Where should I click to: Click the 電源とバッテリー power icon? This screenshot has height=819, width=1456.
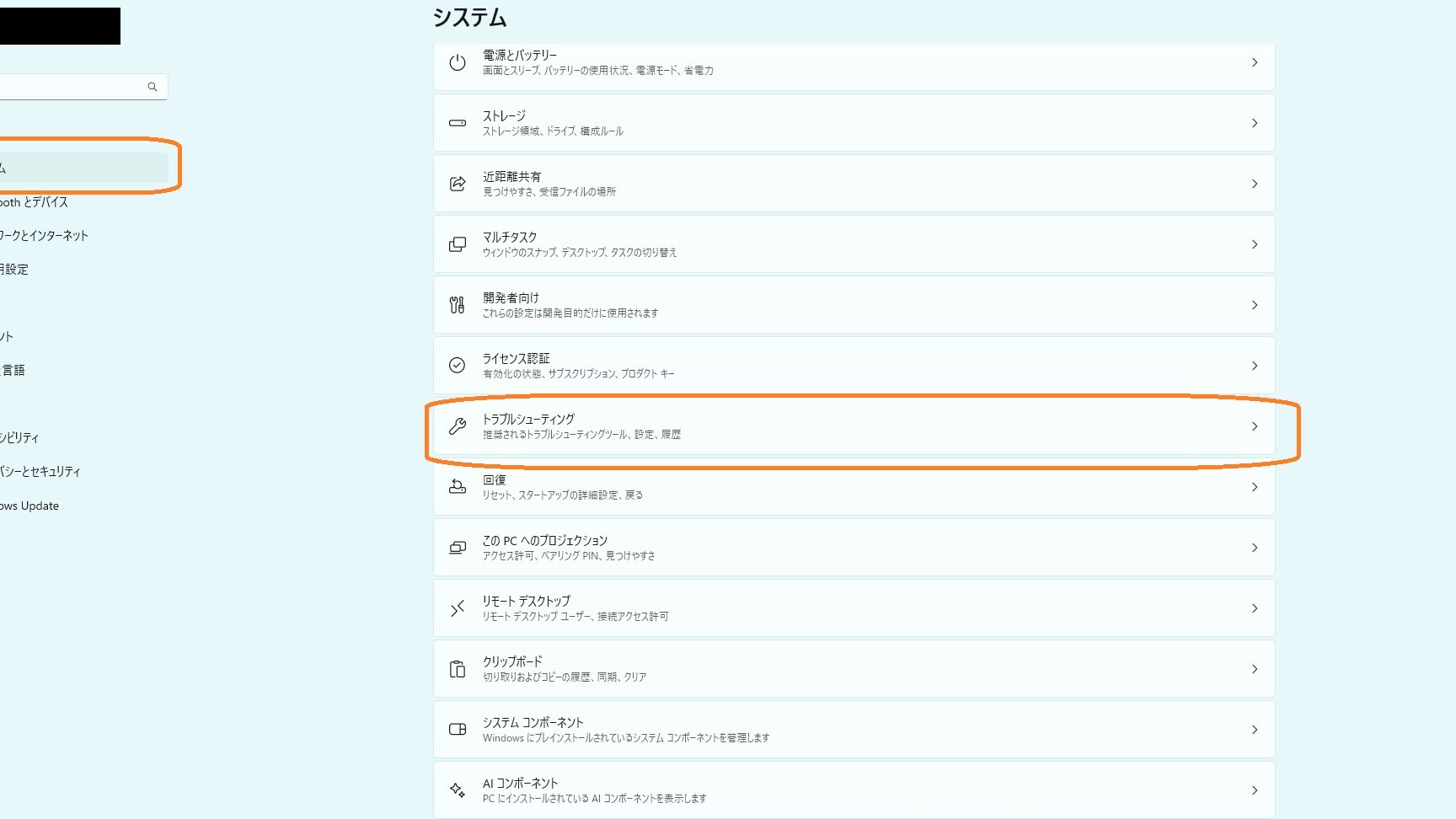(x=458, y=62)
